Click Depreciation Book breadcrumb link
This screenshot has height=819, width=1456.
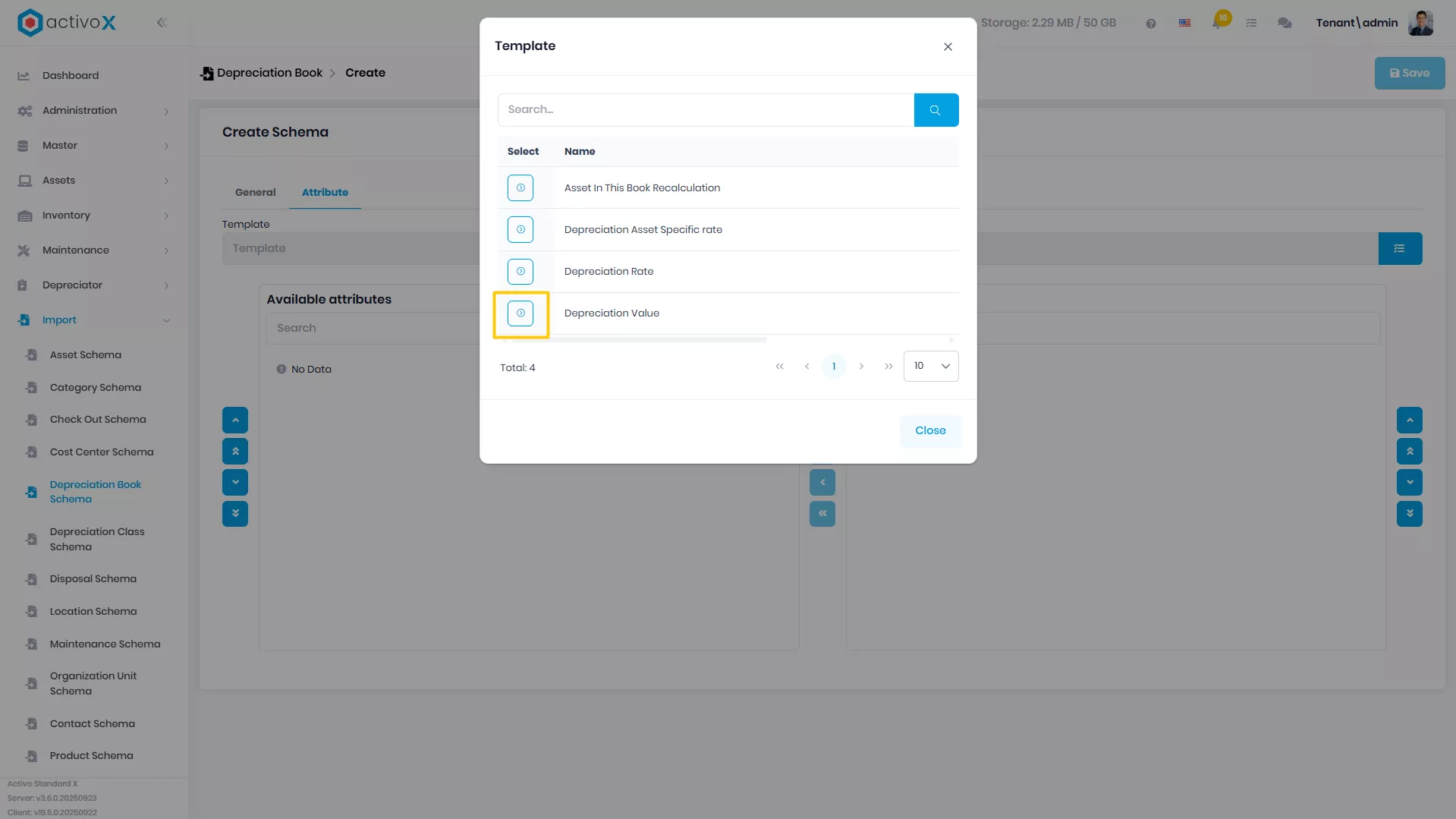click(269, 73)
